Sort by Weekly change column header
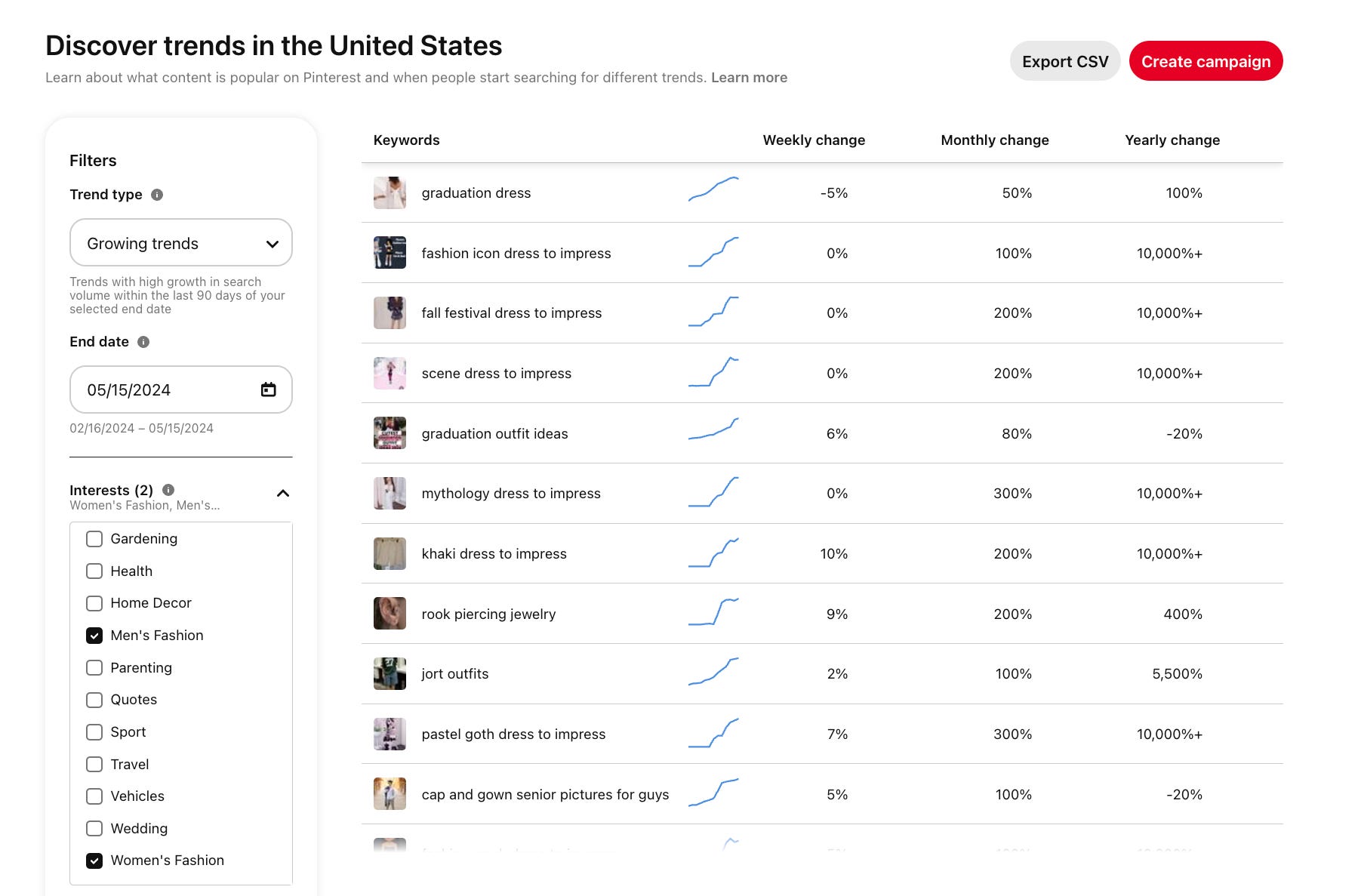 click(814, 140)
